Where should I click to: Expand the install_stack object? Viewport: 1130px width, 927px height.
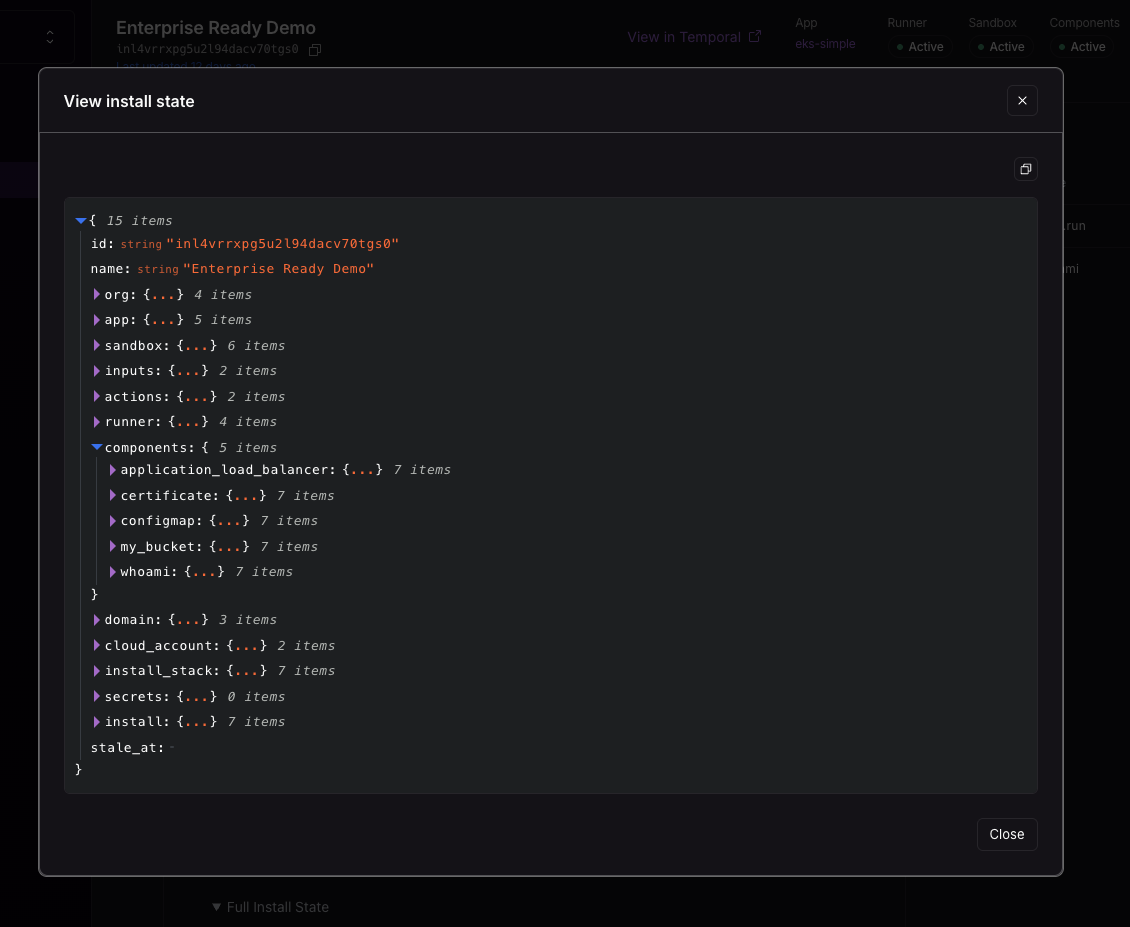click(97, 670)
